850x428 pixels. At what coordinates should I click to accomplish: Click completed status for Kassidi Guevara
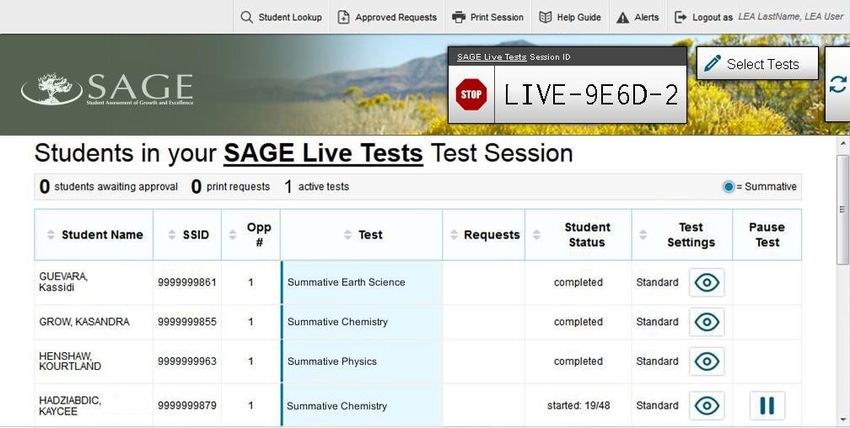pyautogui.click(x=578, y=282)
